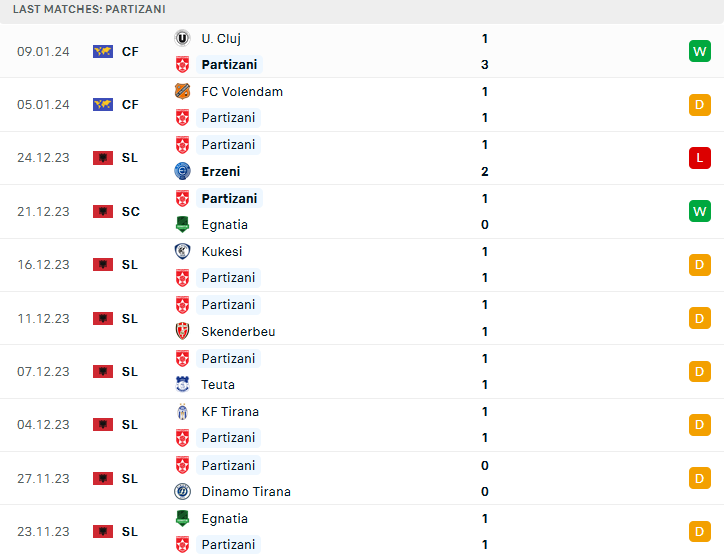Viewport: 728px width, 557px height.
Task: Click the red loss badge for Erzeni match
Action: click(x=699, y=158)
